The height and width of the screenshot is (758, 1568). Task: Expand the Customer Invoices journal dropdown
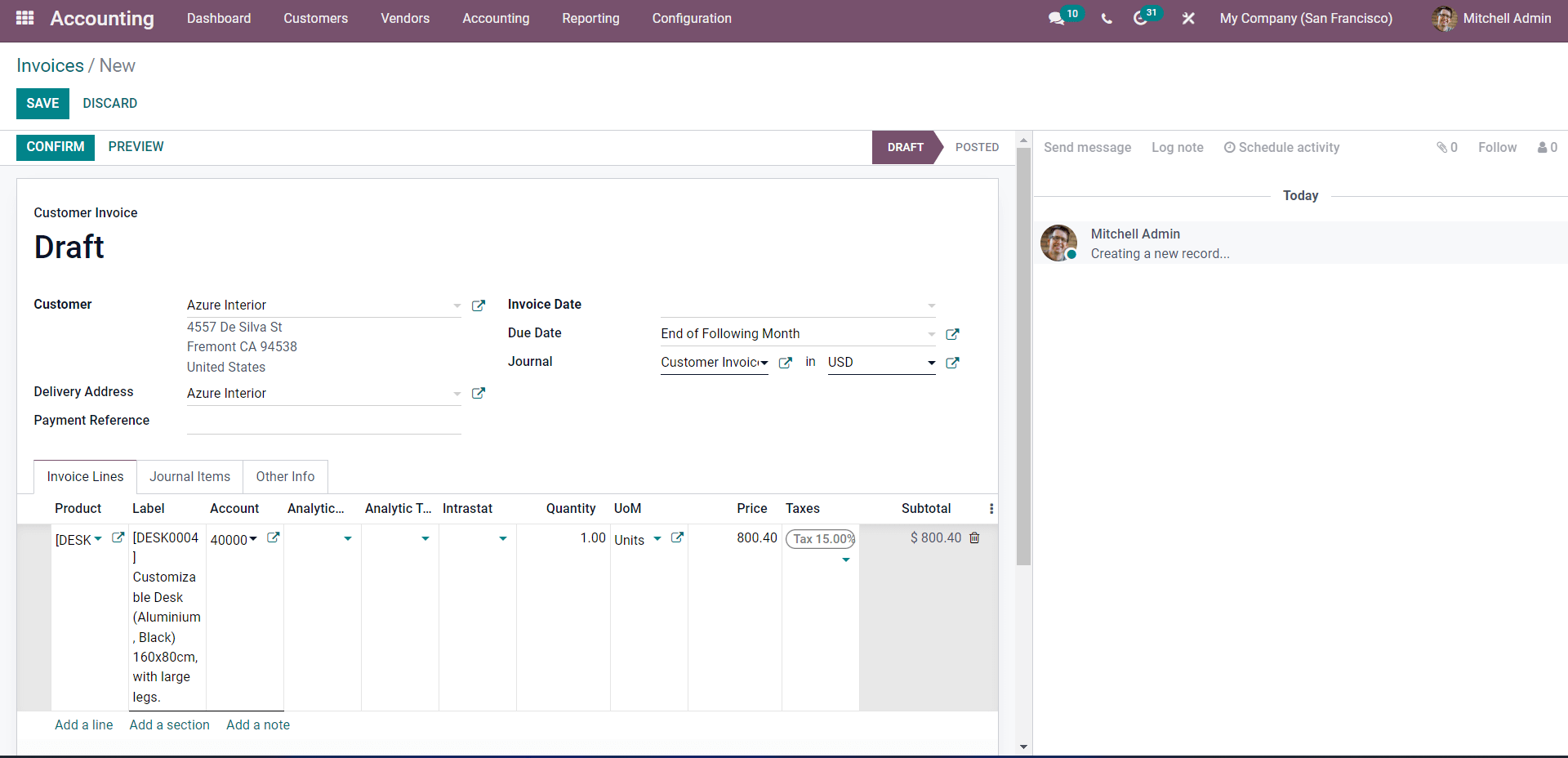coord(764,363)
